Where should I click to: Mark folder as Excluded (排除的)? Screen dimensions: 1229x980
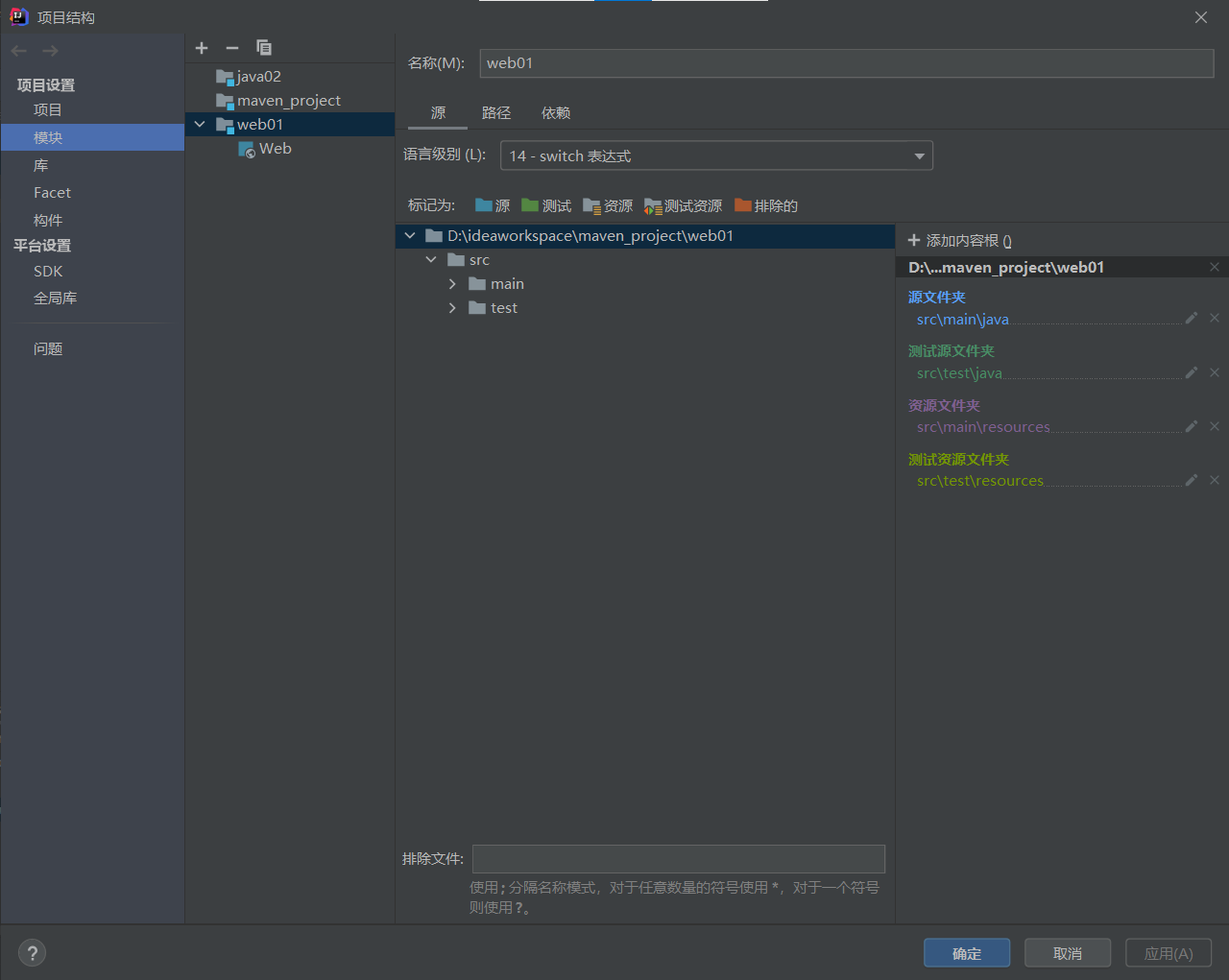point(766,205)
